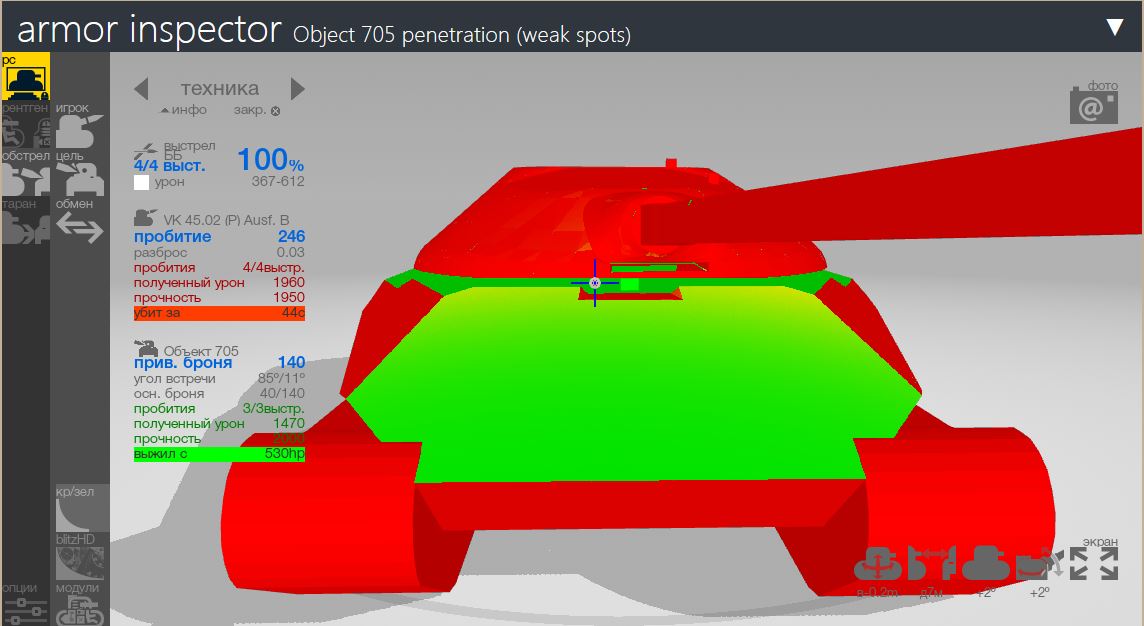Go to next техника with right arrow
This screenshot has width=1144, height=626.
pyautogui.click(x=298, y=89)
